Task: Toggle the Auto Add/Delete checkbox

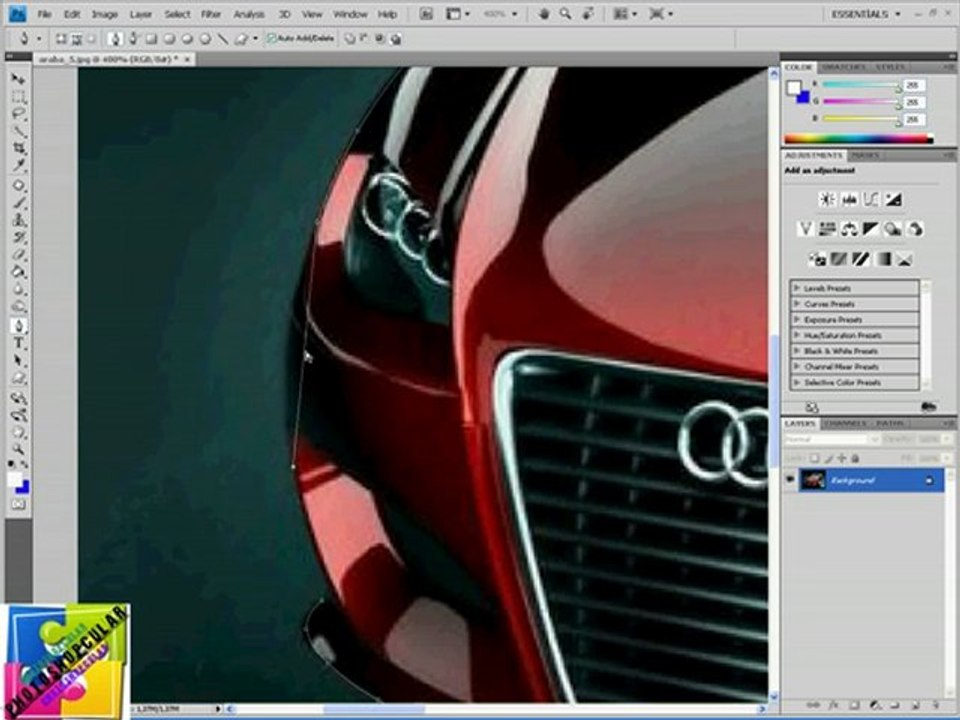Action: (x=271, y=39)
